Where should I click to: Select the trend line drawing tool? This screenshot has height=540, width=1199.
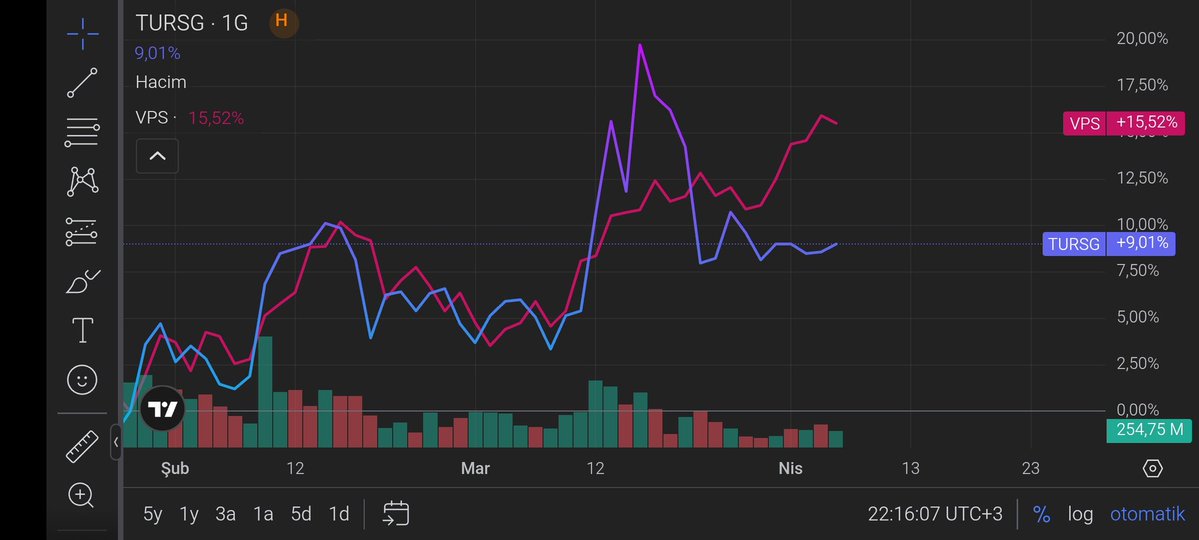[x=82, y=83]
